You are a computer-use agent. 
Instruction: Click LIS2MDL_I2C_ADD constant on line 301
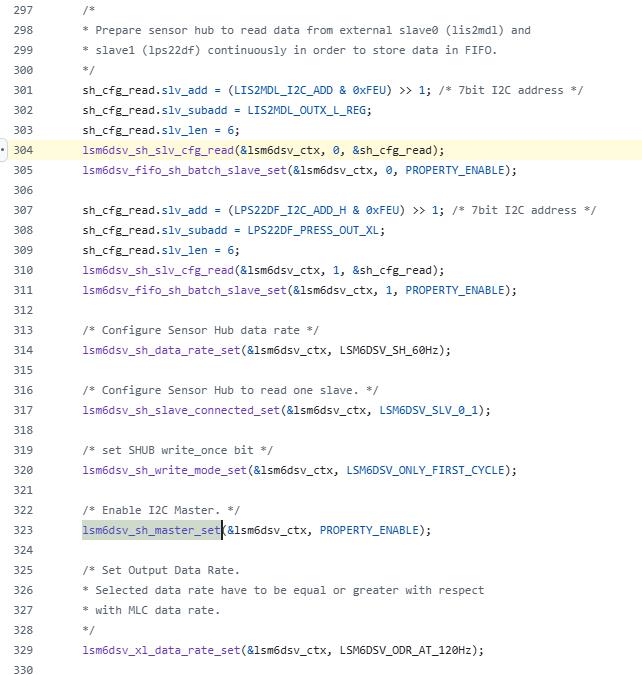[x=283, y=90]
